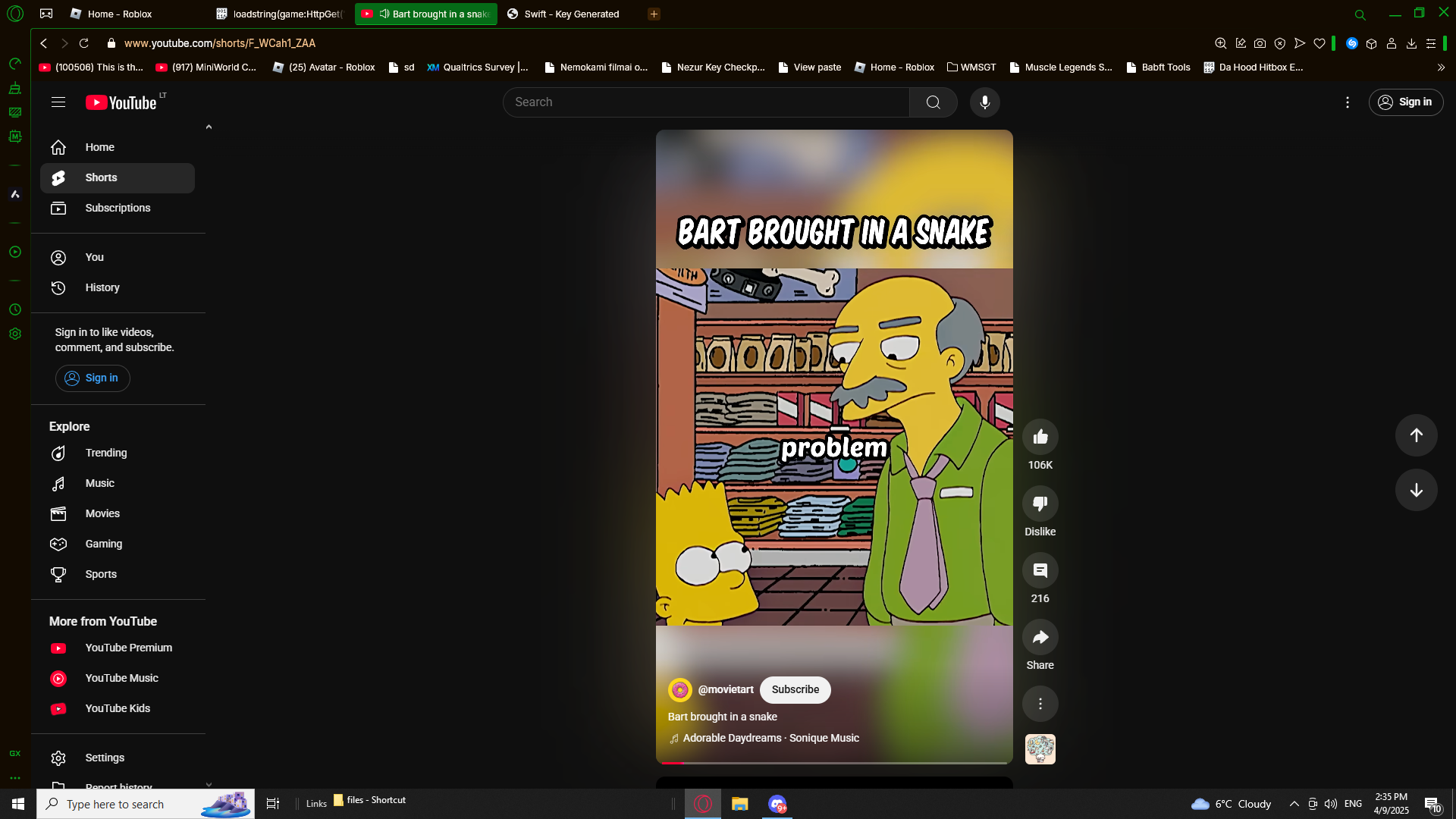
Task: Open browser downloads icon
Action: [x=1411, y=43]
